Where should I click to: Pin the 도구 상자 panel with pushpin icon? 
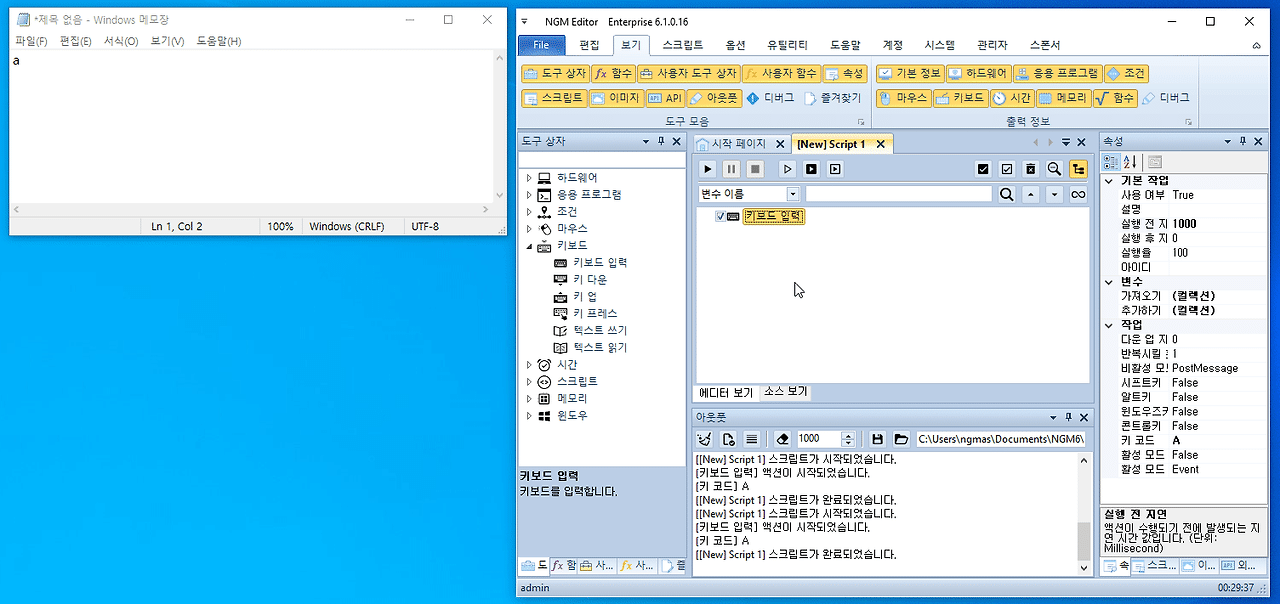coord(662,142)
